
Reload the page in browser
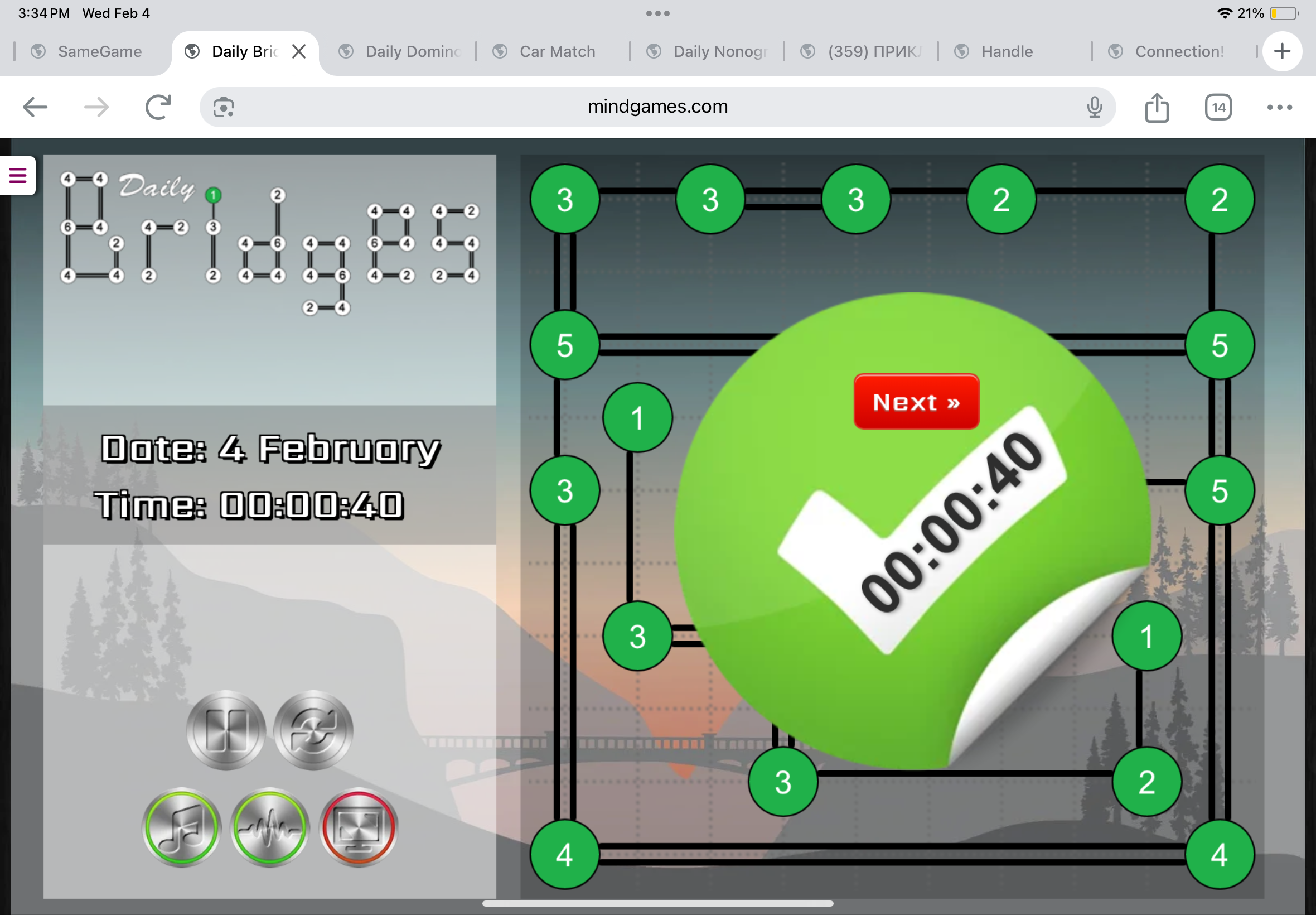[158, 107]
